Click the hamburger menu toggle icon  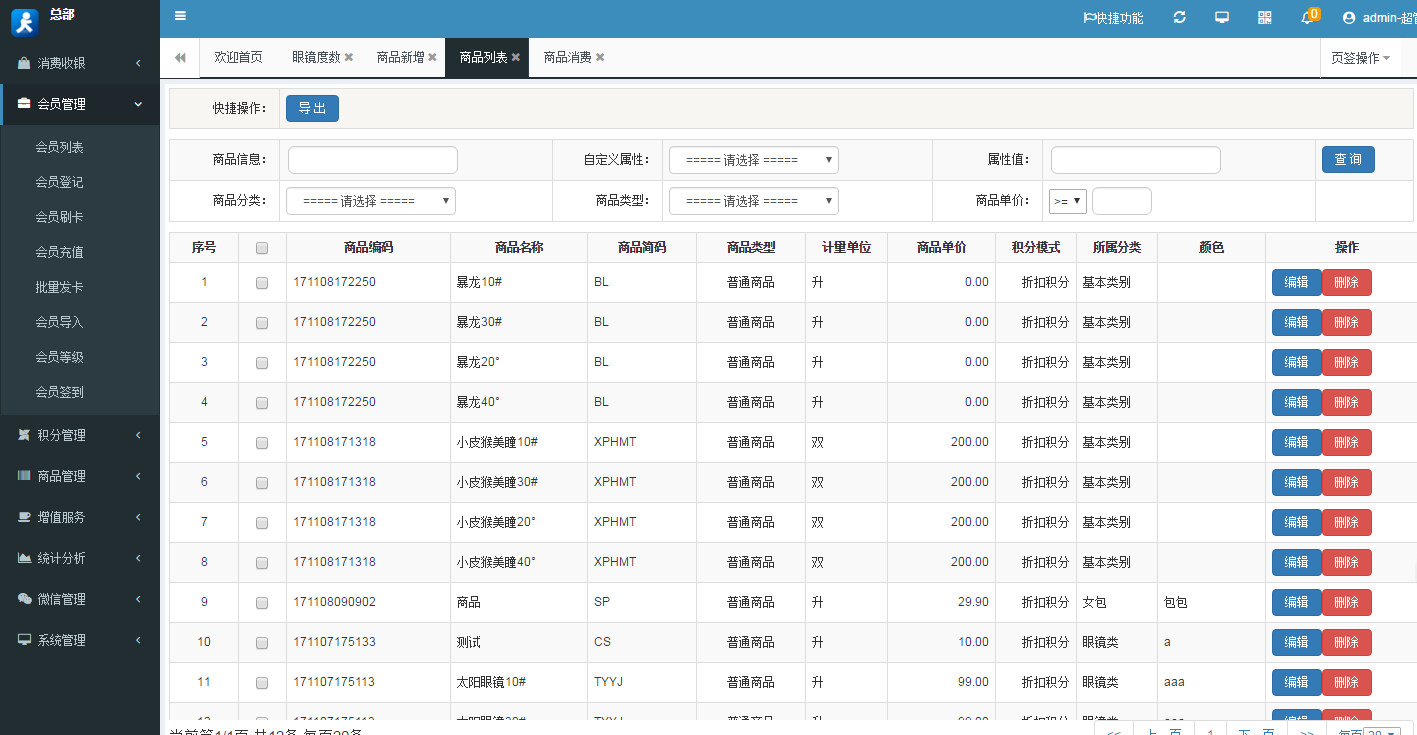tap(180, 16)
